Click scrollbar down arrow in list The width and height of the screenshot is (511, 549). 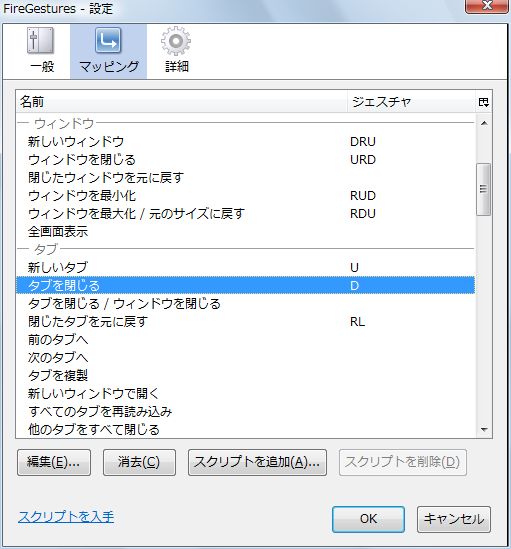pos(484,430)
